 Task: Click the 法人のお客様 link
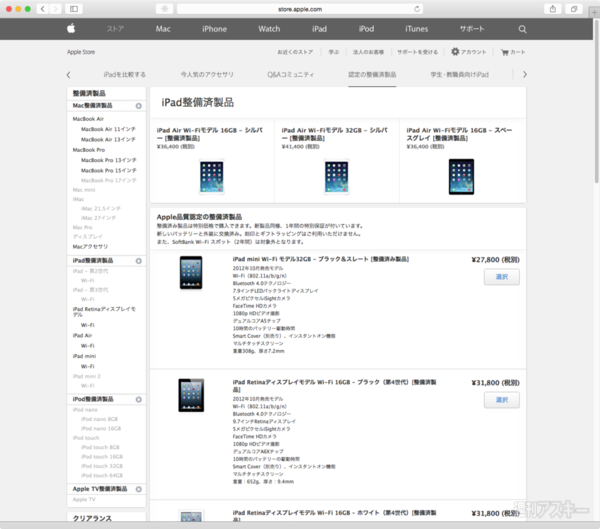[368, 52]
